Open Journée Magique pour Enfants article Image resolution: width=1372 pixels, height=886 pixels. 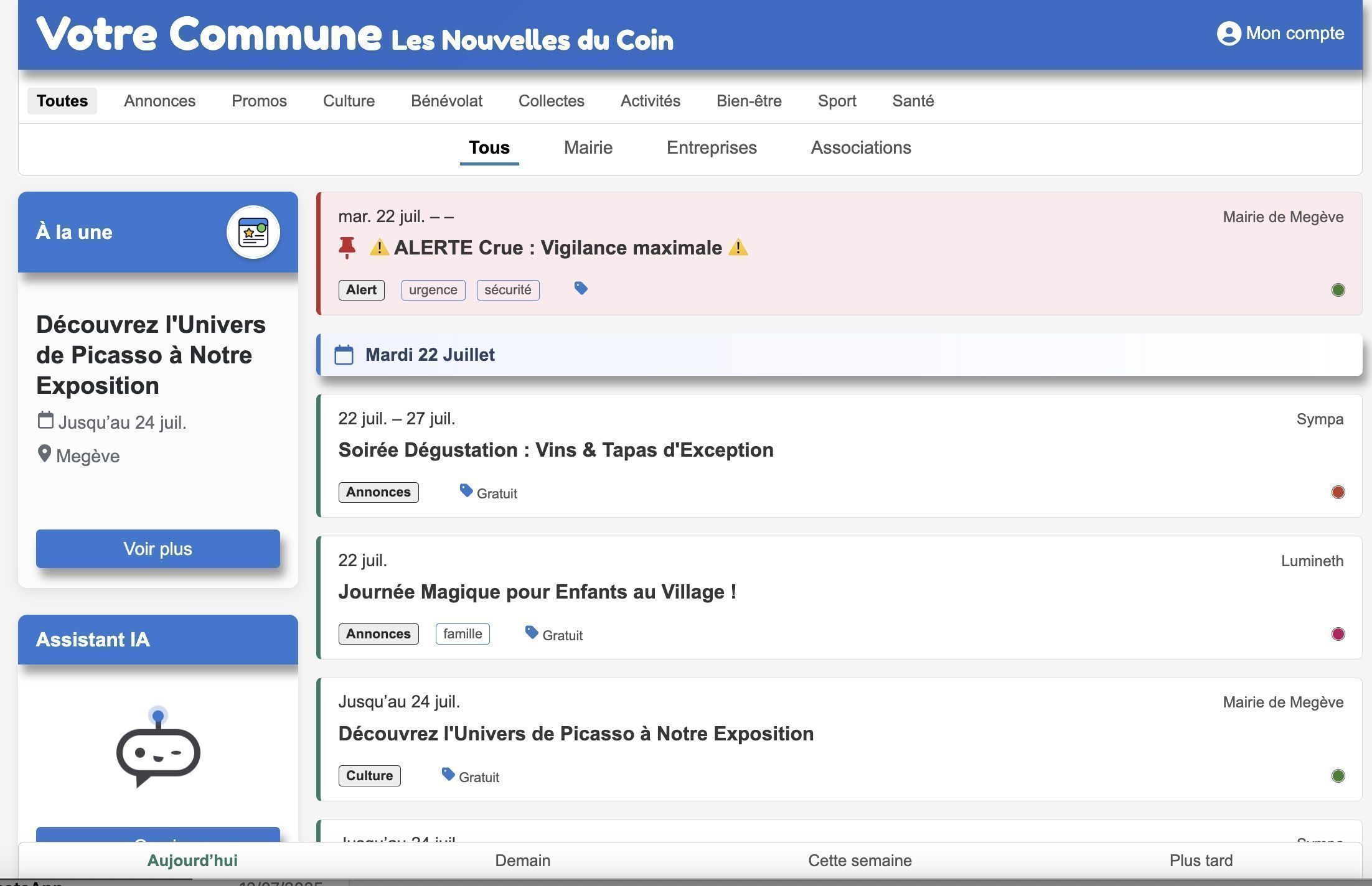coord(537,592)
